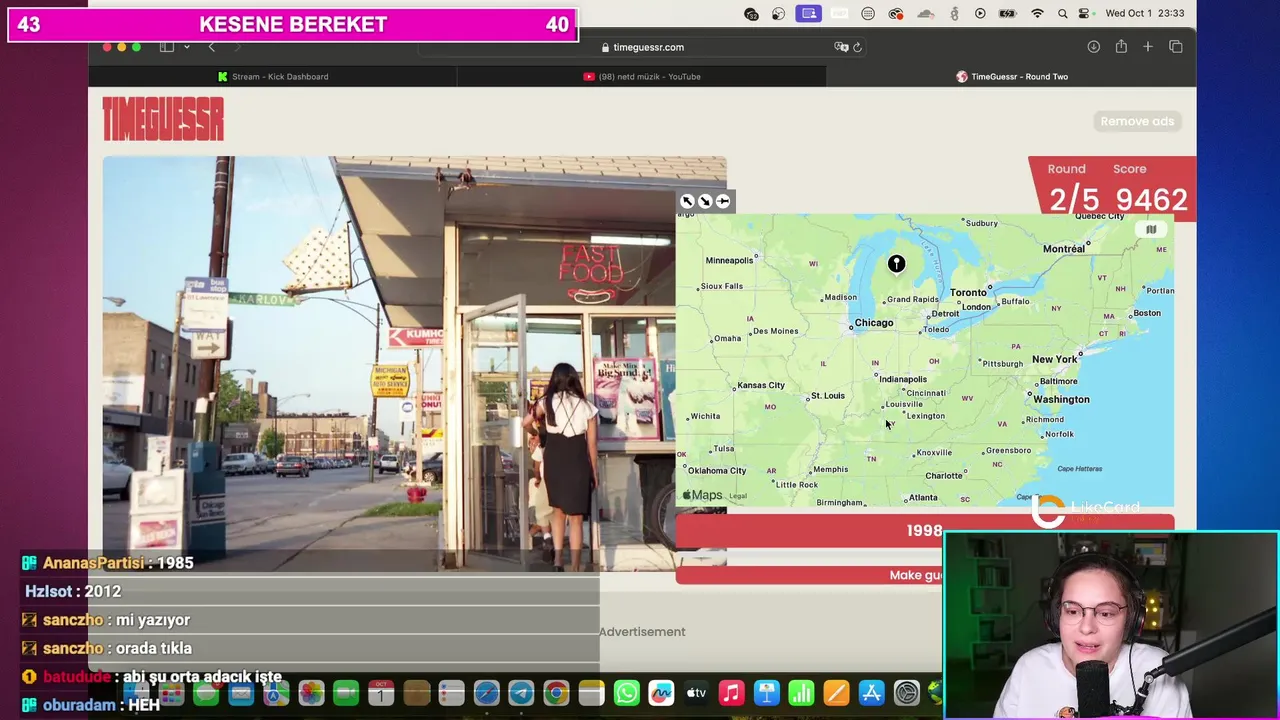This screenshot has height=720, width=1280.
Task: Open Notes from the Dock
Action: [591, 693]
